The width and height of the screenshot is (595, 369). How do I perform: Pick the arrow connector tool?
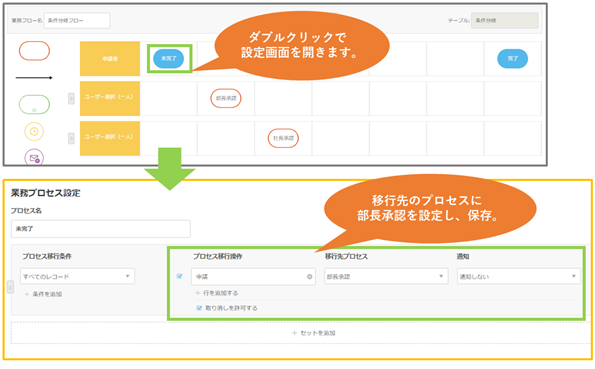coord(34,78)
